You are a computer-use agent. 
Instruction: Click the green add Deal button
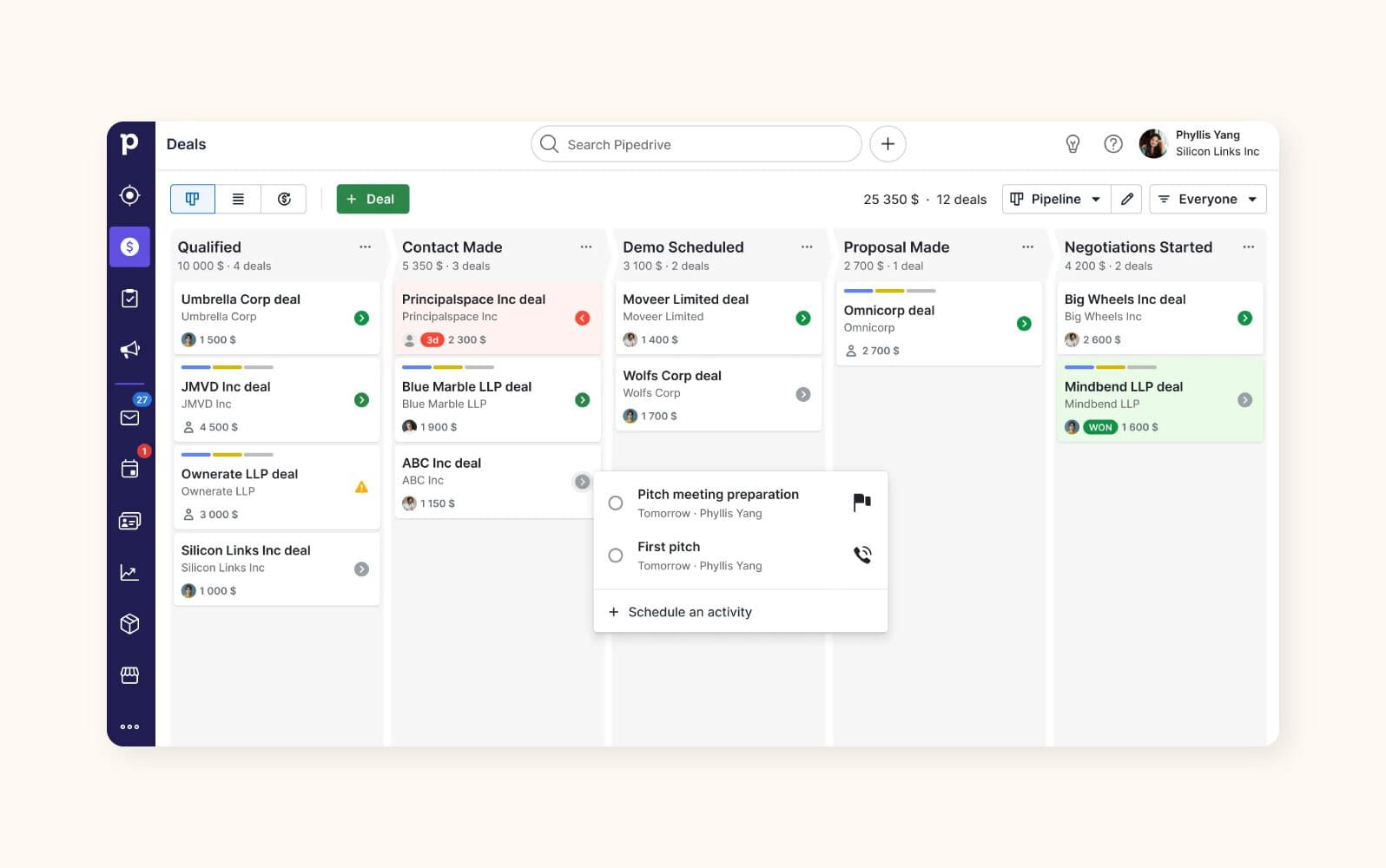click(x=373, y=199)
